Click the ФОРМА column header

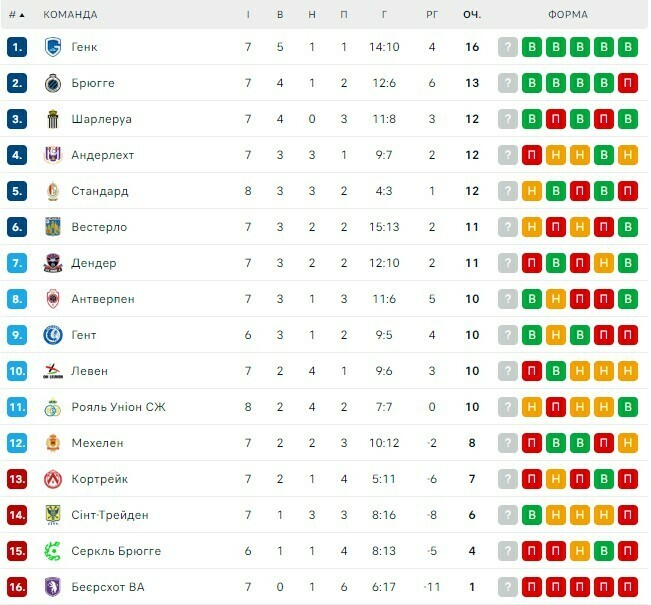[x=568, y=15]
